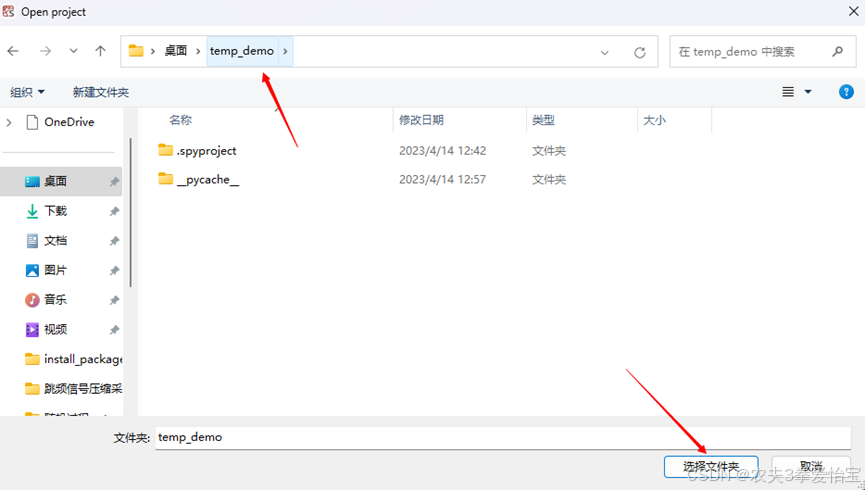Go forward with the right arrow
The image size is (865, 490).
pyautogui.click(x=45, y=51)
